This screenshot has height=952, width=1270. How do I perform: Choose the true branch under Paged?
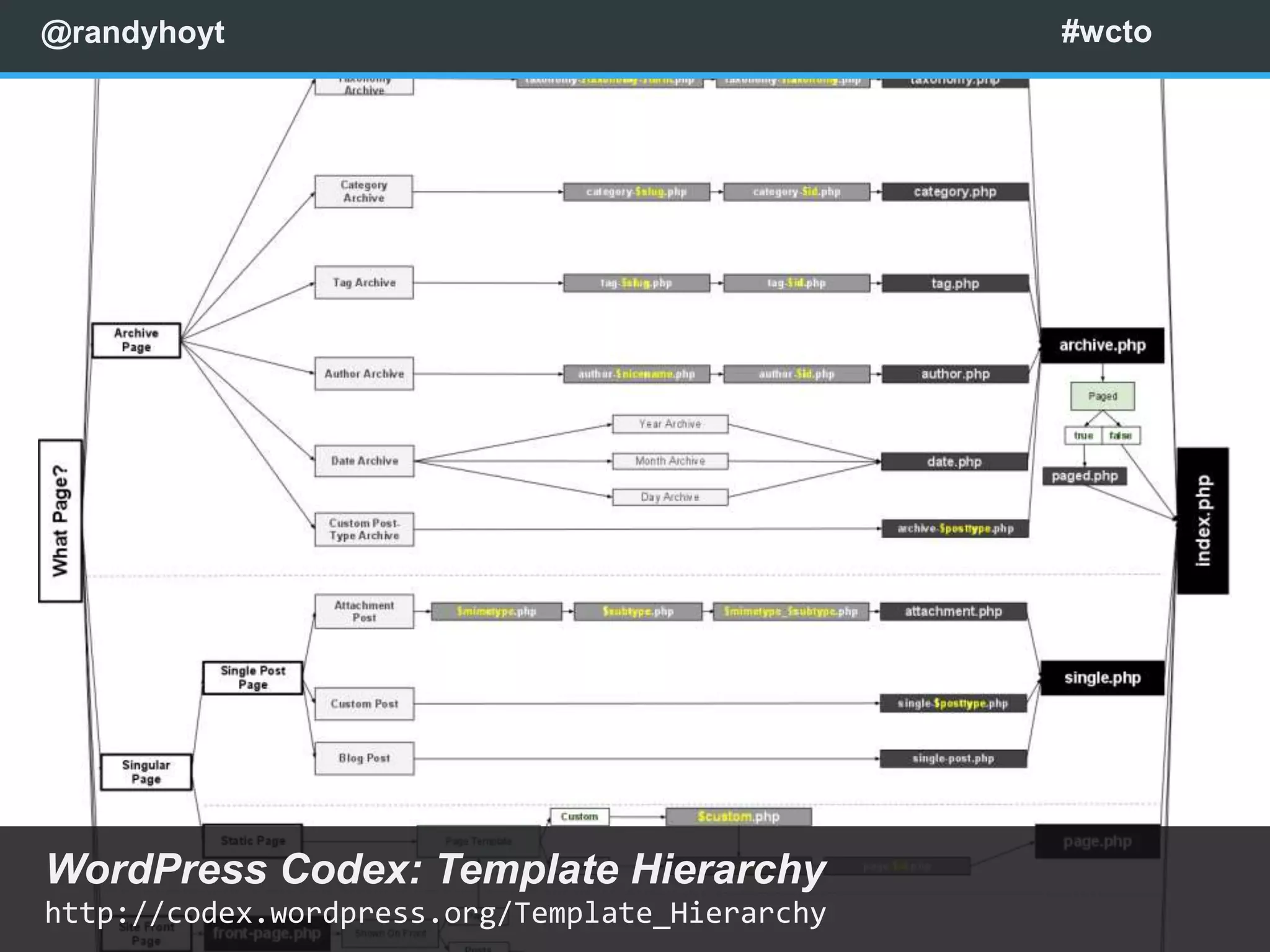[x=1083, y=436]
